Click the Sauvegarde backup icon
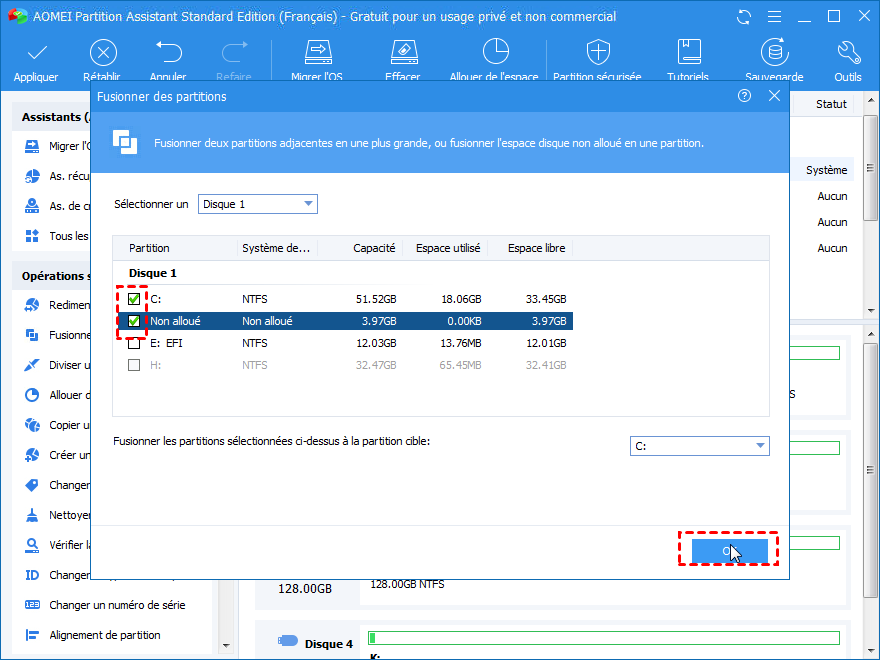Screen dimensions: 880x660 coord(773,53)
